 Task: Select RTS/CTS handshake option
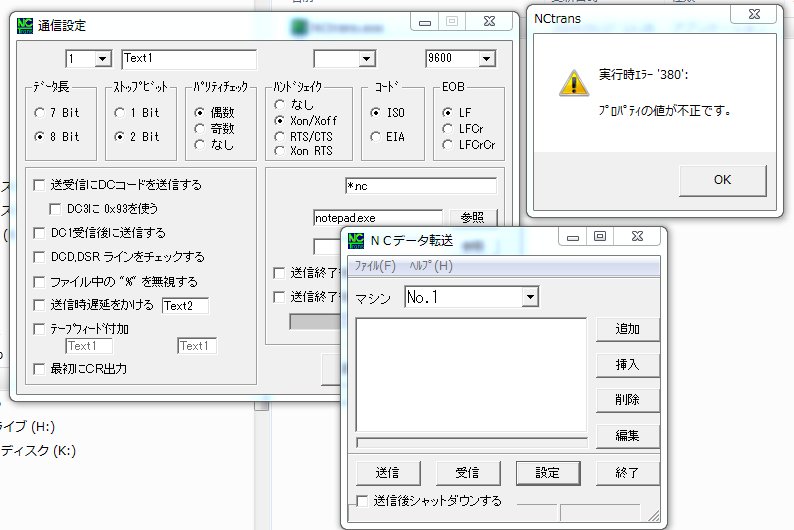280,135
